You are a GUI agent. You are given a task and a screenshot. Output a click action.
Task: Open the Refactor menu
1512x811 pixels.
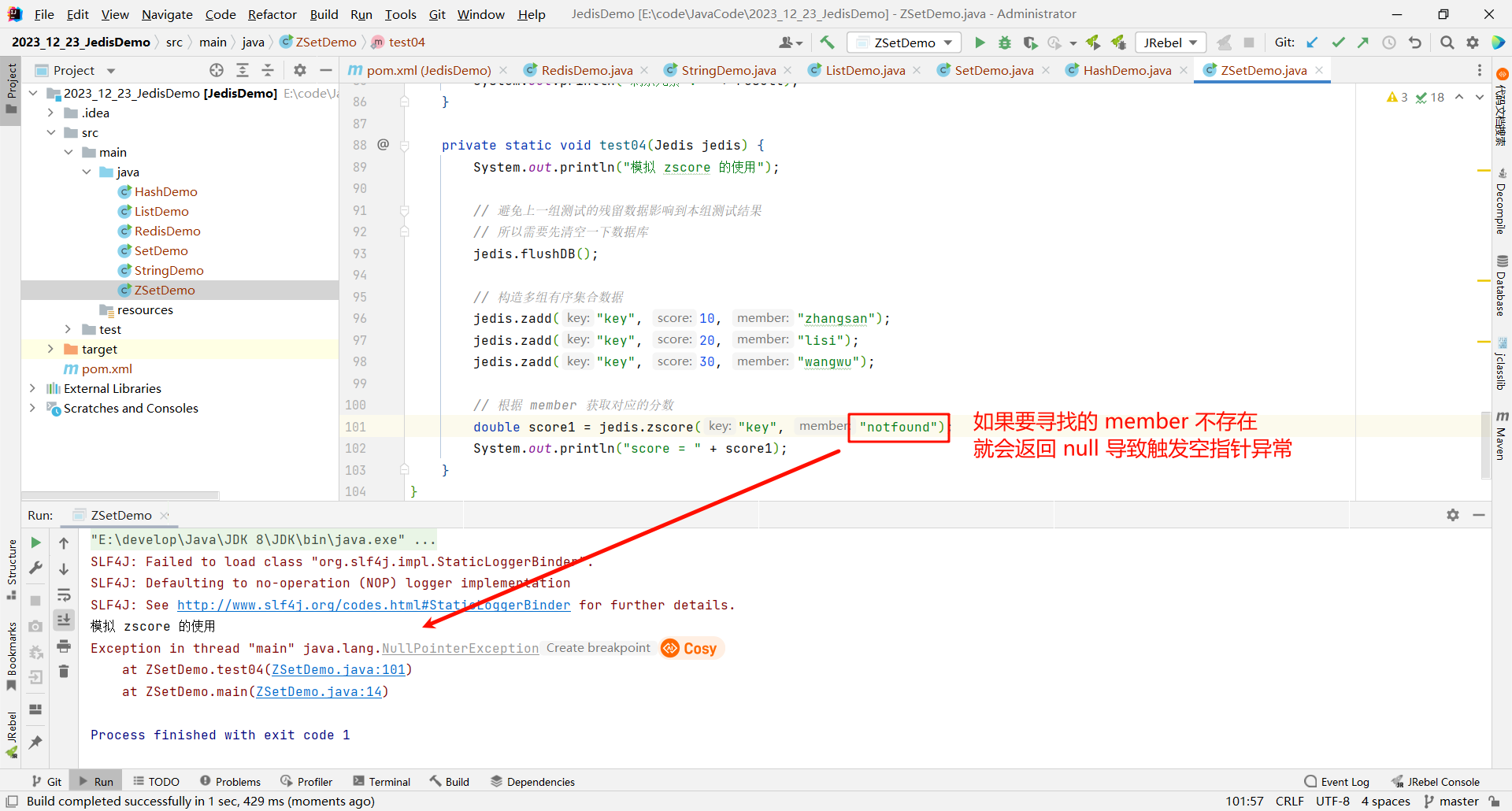pos(272,14)
